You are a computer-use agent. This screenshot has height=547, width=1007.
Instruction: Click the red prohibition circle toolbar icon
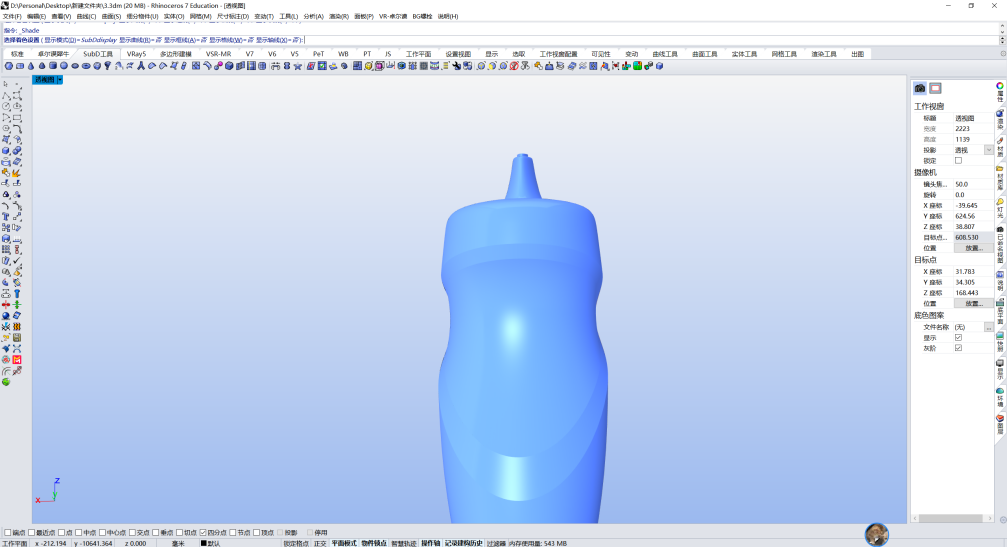point(514,66)
